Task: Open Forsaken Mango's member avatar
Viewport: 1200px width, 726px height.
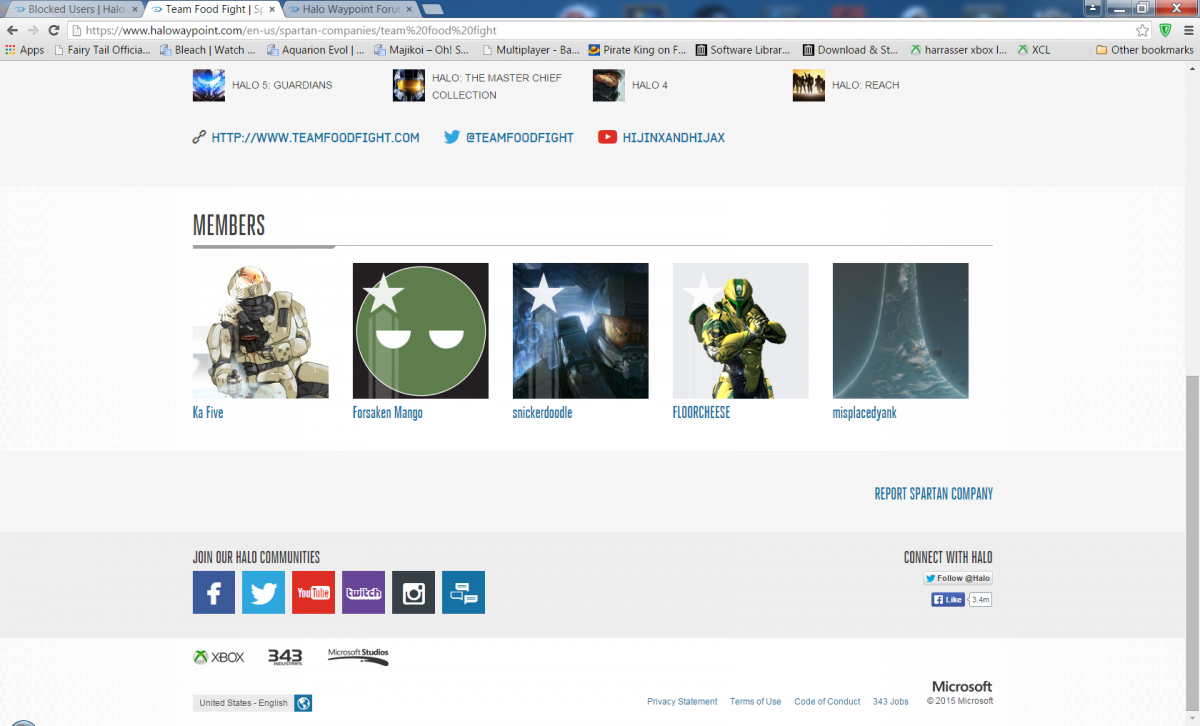Action: [x=420, y=331]
